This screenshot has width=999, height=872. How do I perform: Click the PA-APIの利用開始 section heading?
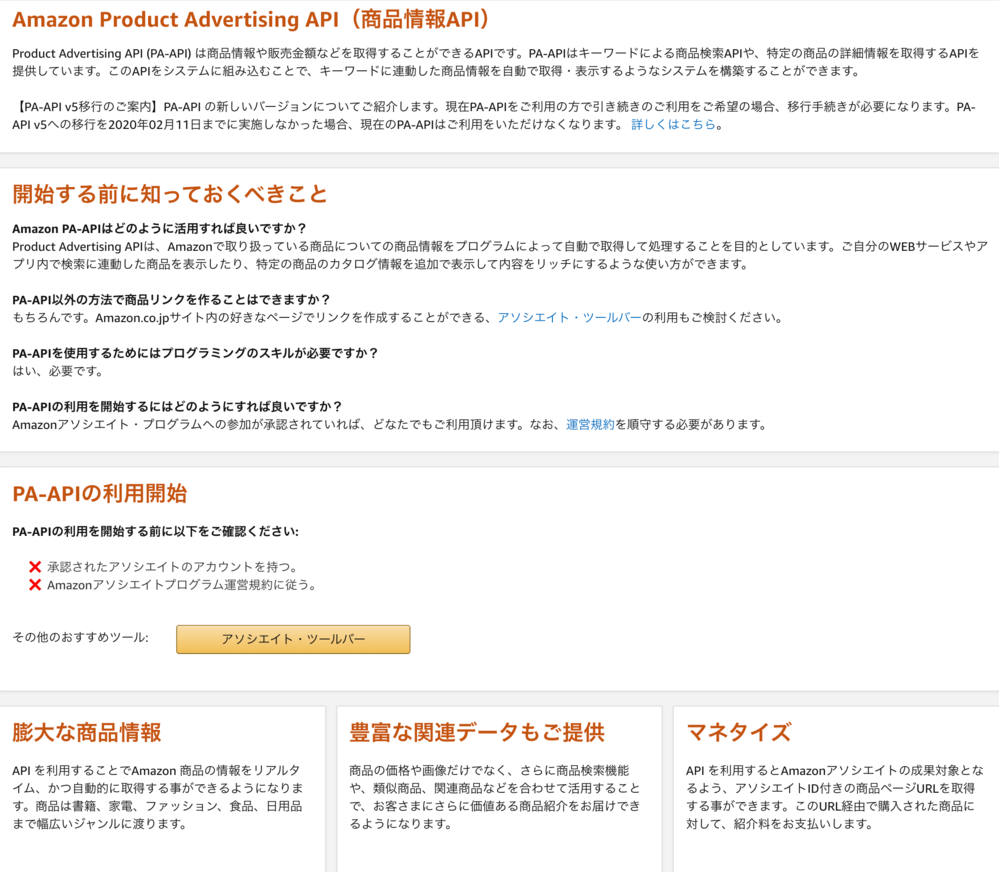pos(99,494)
